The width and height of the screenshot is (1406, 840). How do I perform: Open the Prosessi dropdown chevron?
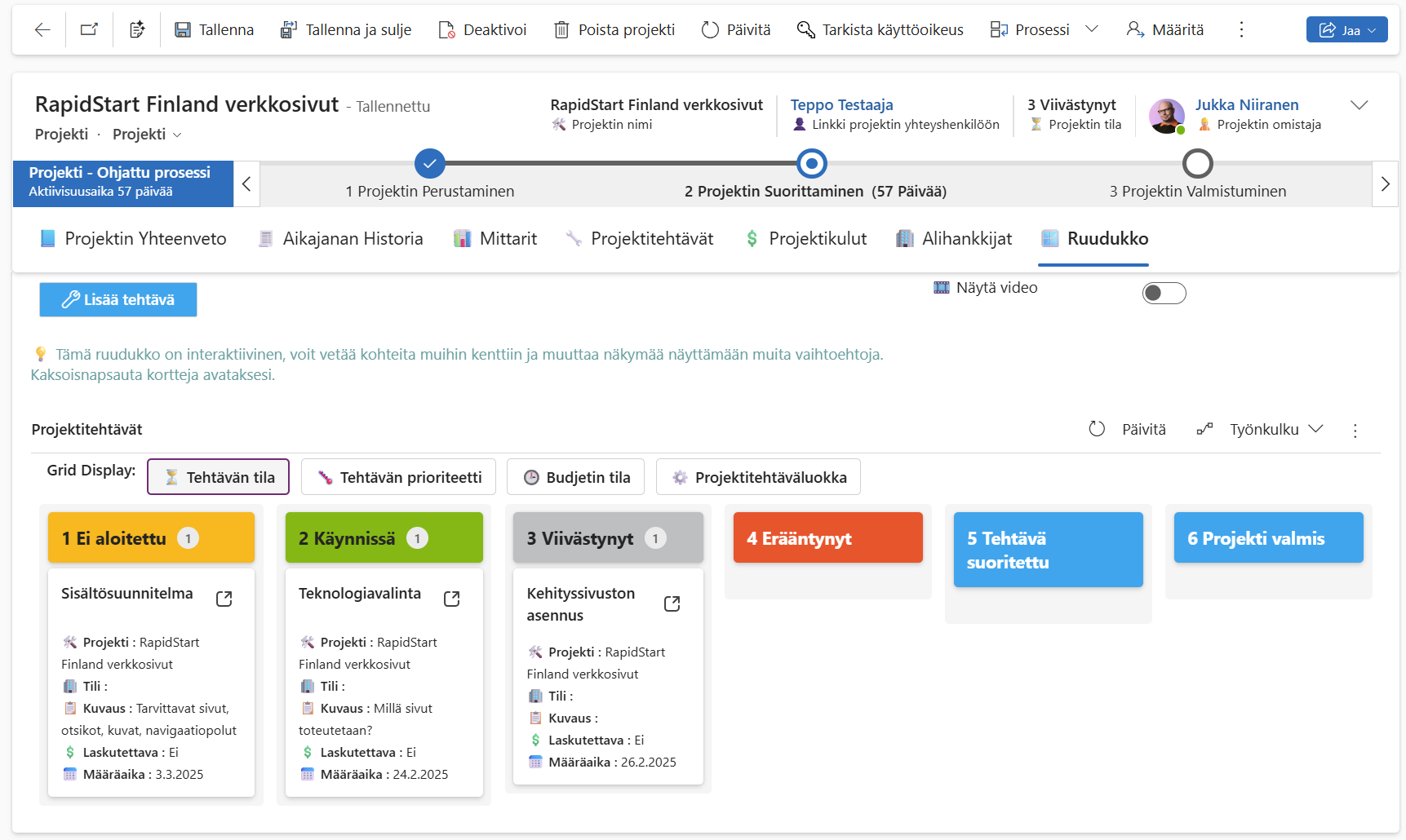(x=1093, y=29)
